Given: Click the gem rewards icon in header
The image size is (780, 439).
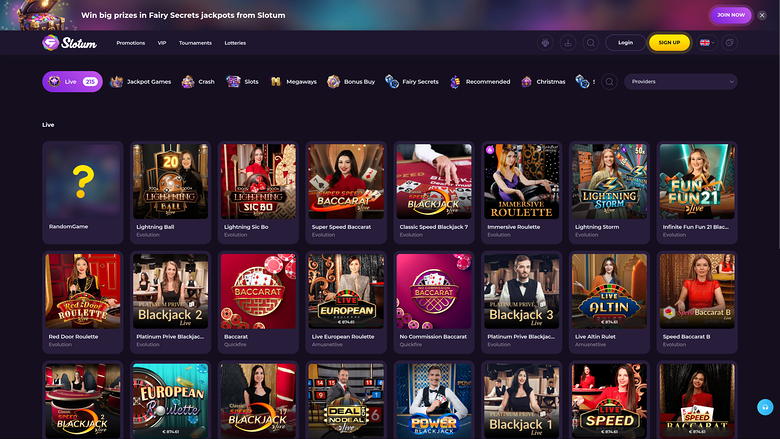Looking at the screenshot, I should [x=545, y=43].
